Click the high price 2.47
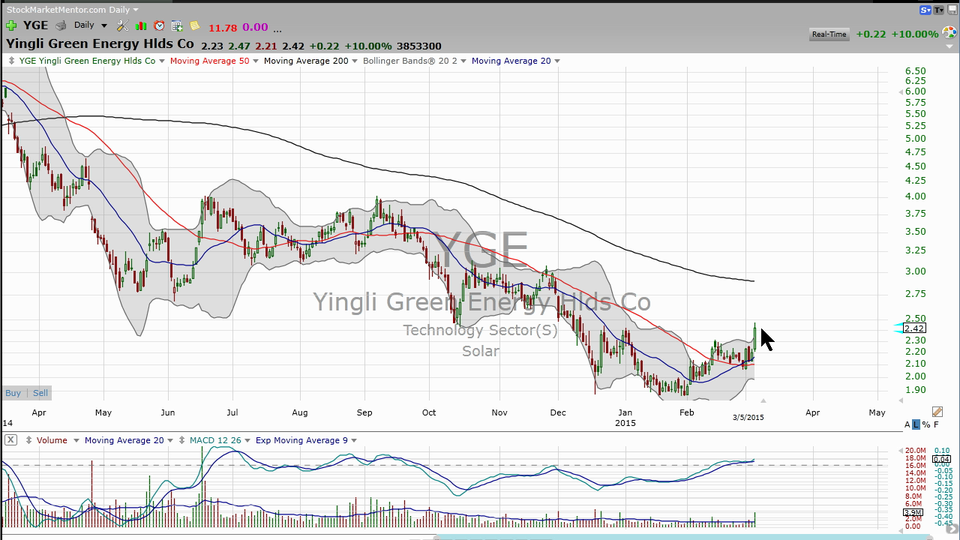Viewport: 960px width, 540px height. click(x=239, y=46)
